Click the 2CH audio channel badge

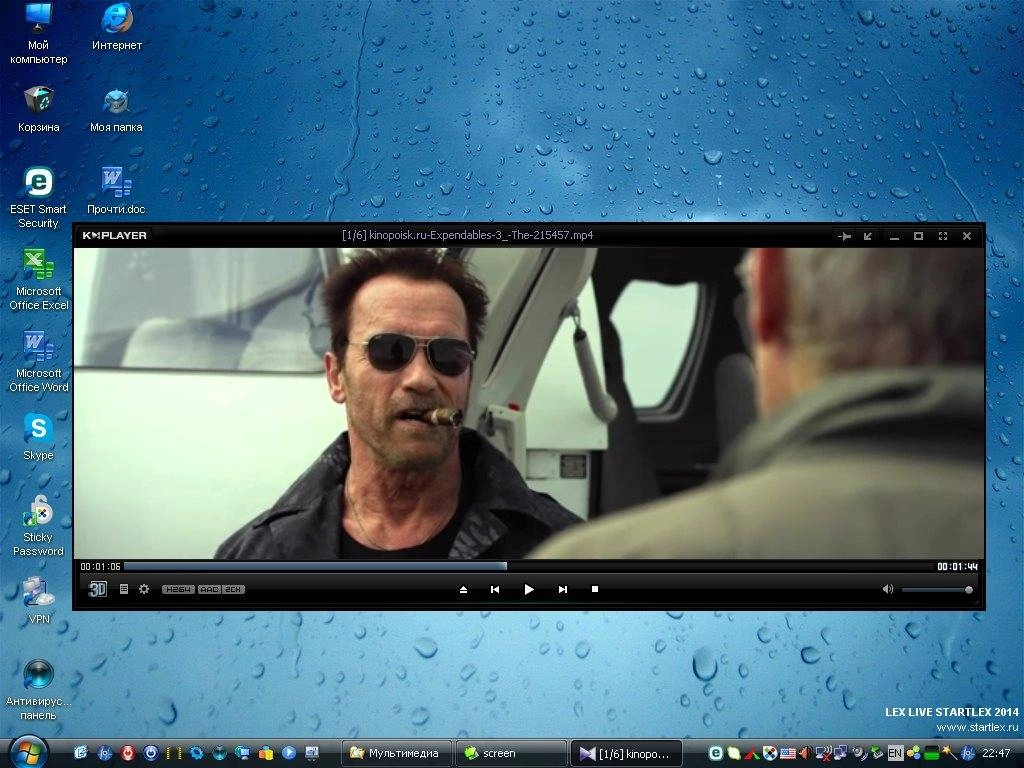tap(233, 589)
